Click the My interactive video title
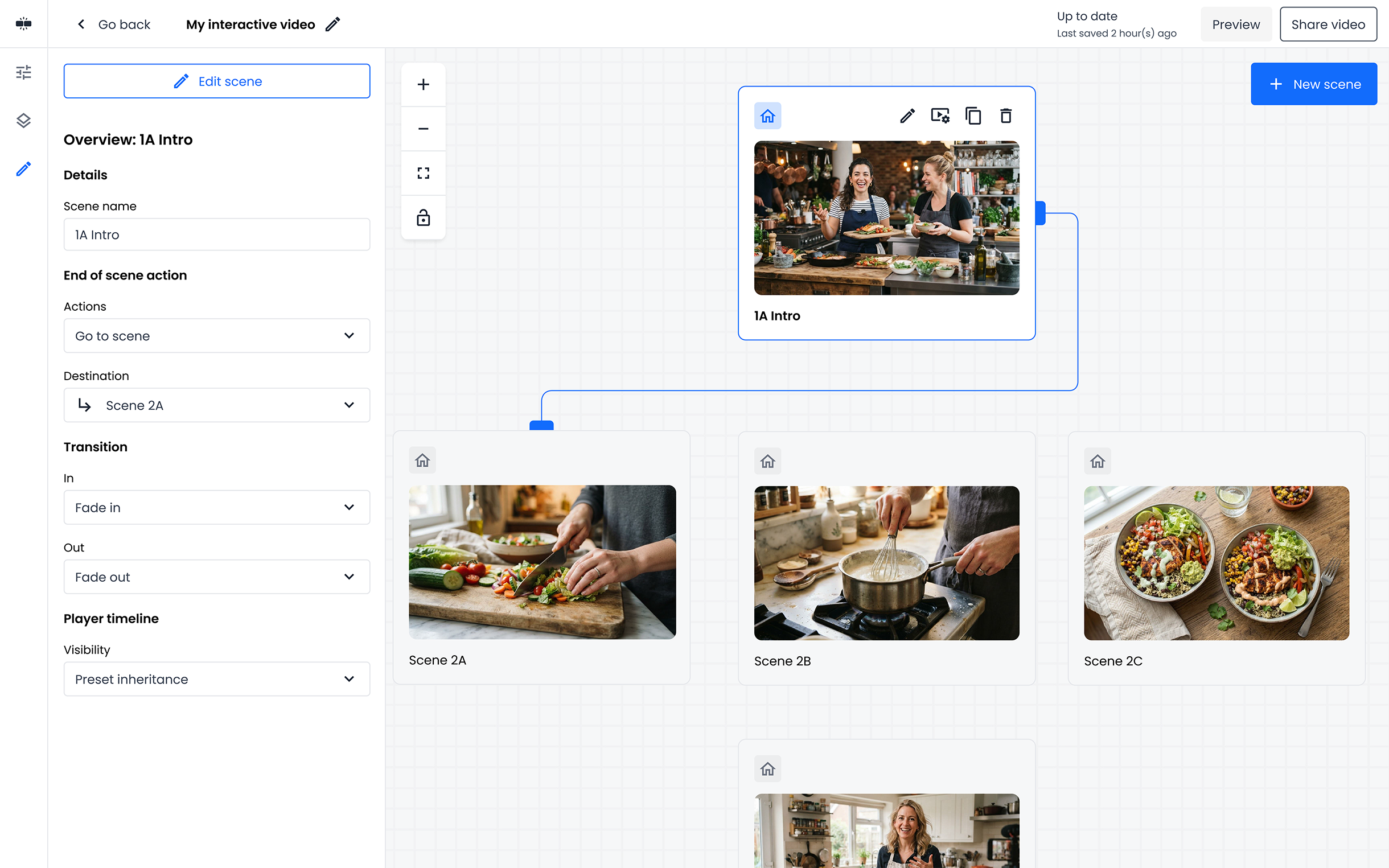1389x868 pixels. pos(250,24)
